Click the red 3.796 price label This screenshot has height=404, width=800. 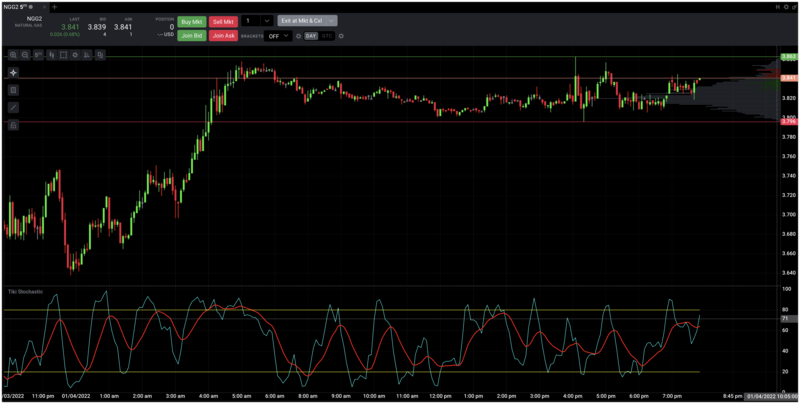point(789,121)
